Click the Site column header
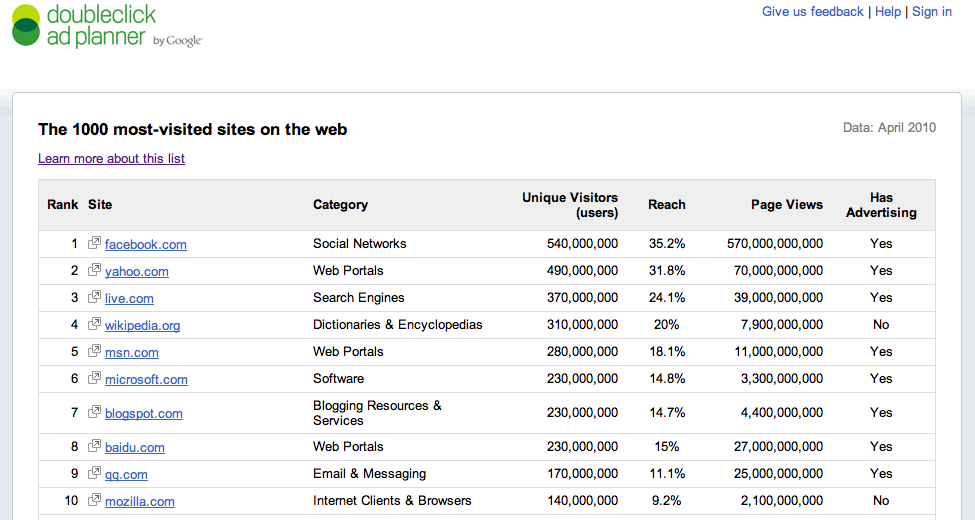Viewport: 975px width, 520px height. pyautogui.click(x=100, y=205)
